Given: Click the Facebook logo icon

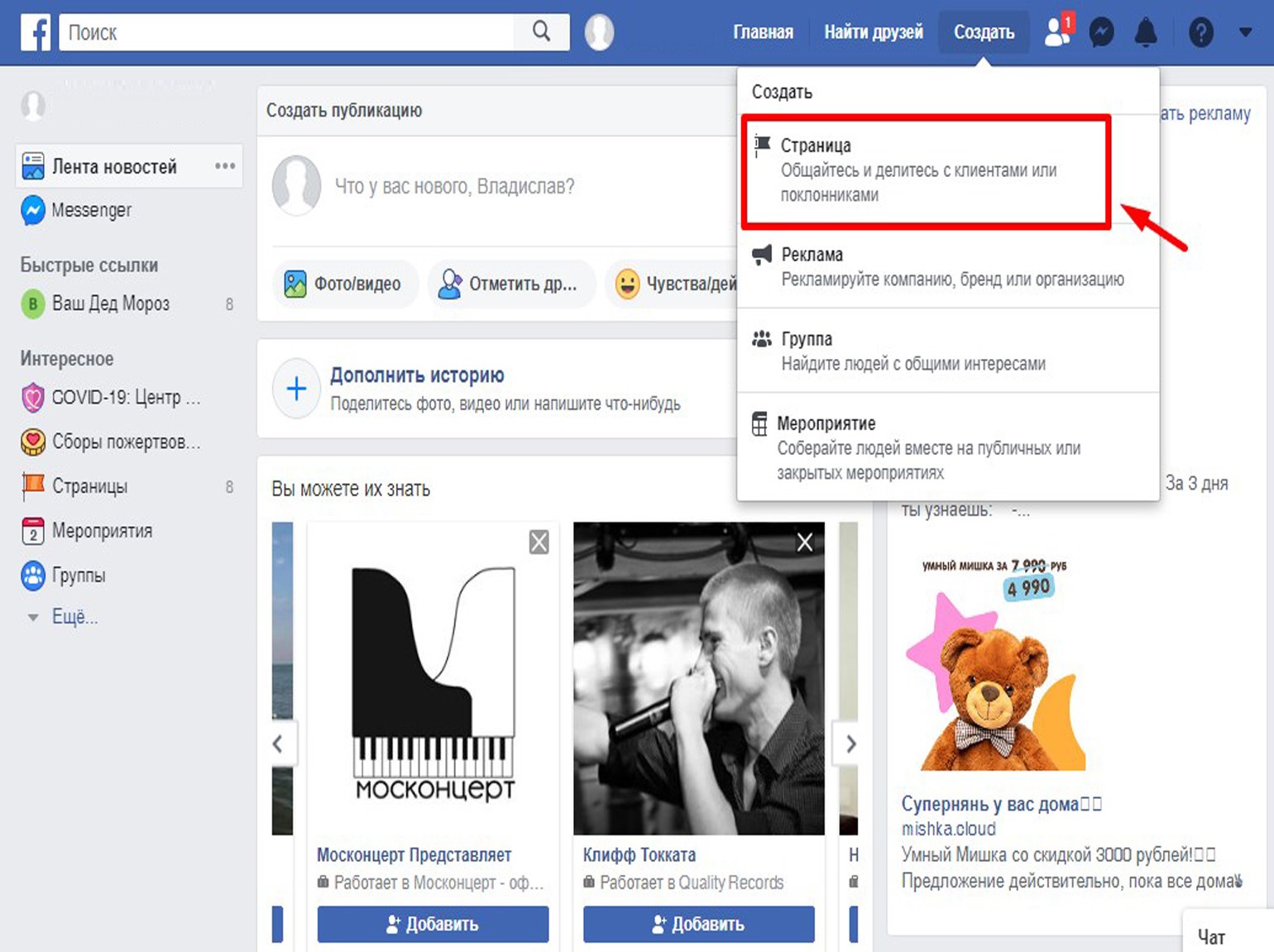Looking at the screenshot, I should pyautogui.click(x=35, y=32).
